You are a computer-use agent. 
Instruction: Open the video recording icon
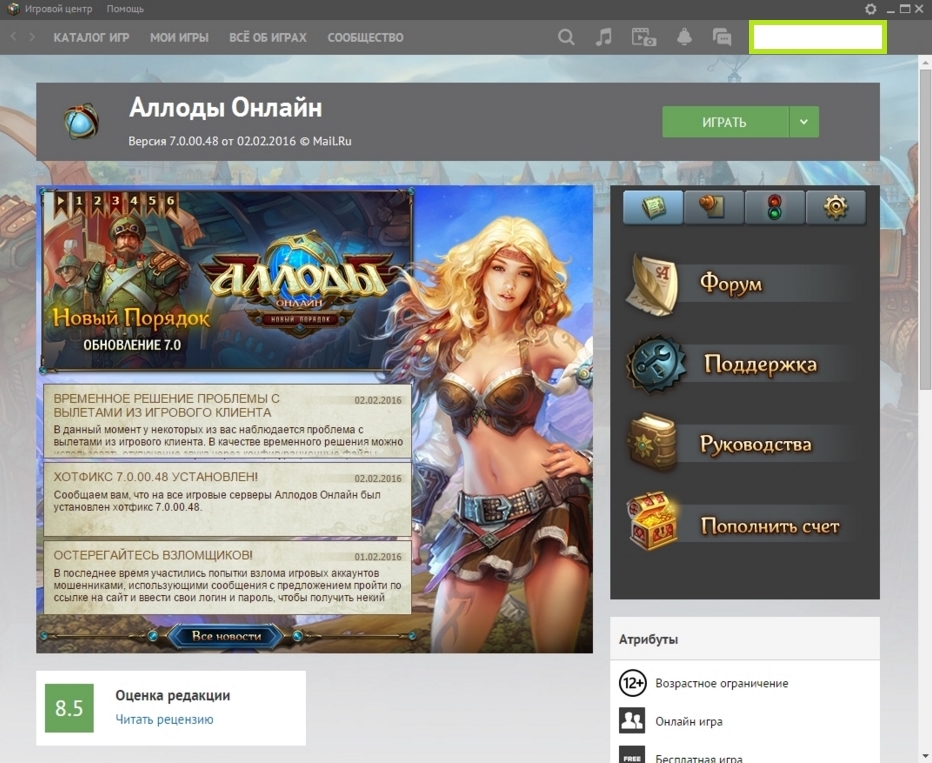click(643, 37)
